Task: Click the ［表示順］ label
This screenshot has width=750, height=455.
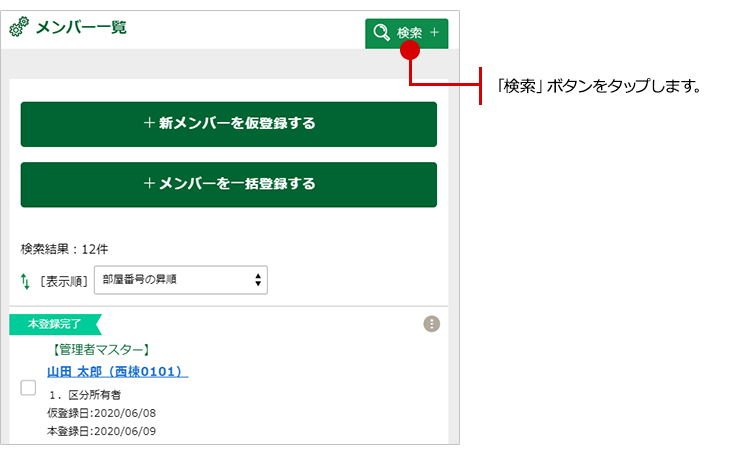Action: (63, 281)
